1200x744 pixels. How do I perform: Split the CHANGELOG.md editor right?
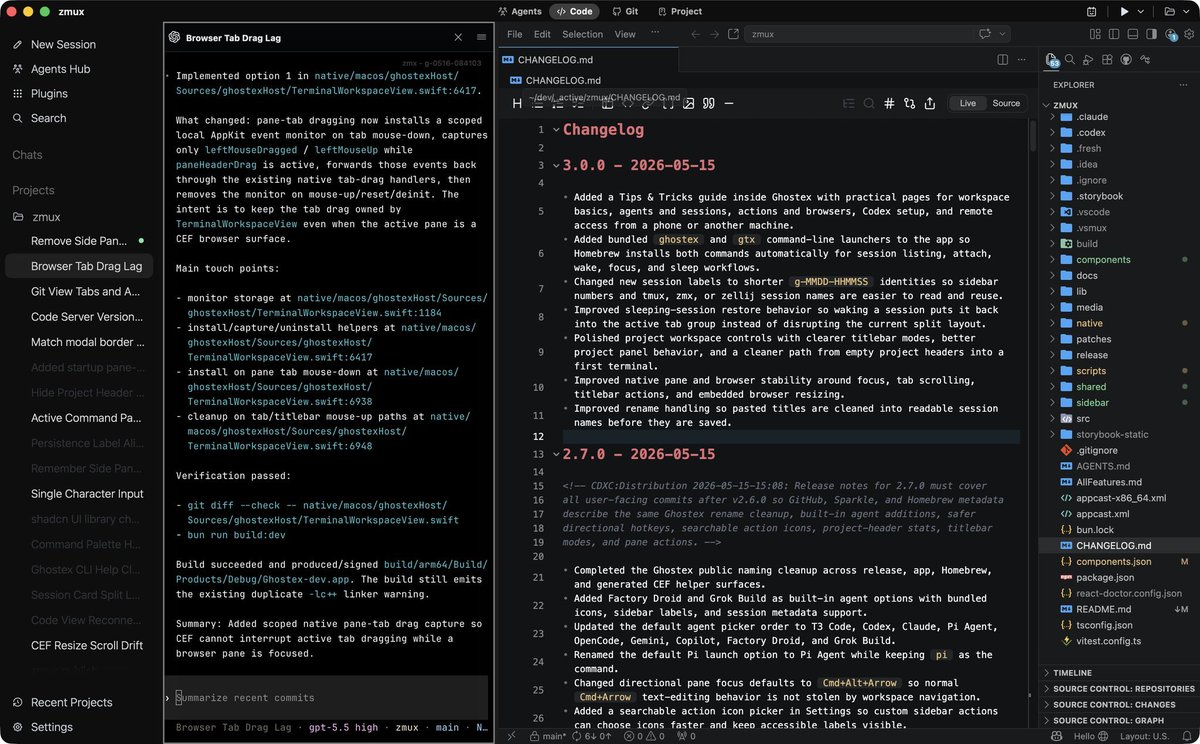[x=1003, y=60]
